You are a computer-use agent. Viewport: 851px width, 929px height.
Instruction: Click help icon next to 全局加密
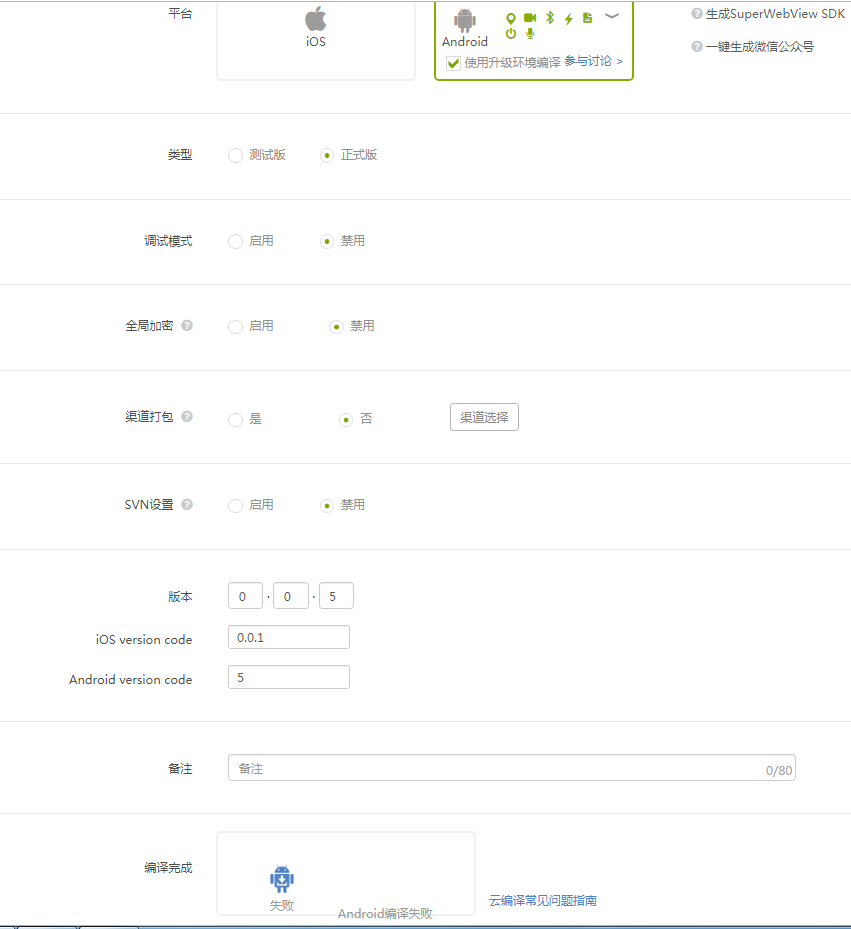click(x=187, y=326)
